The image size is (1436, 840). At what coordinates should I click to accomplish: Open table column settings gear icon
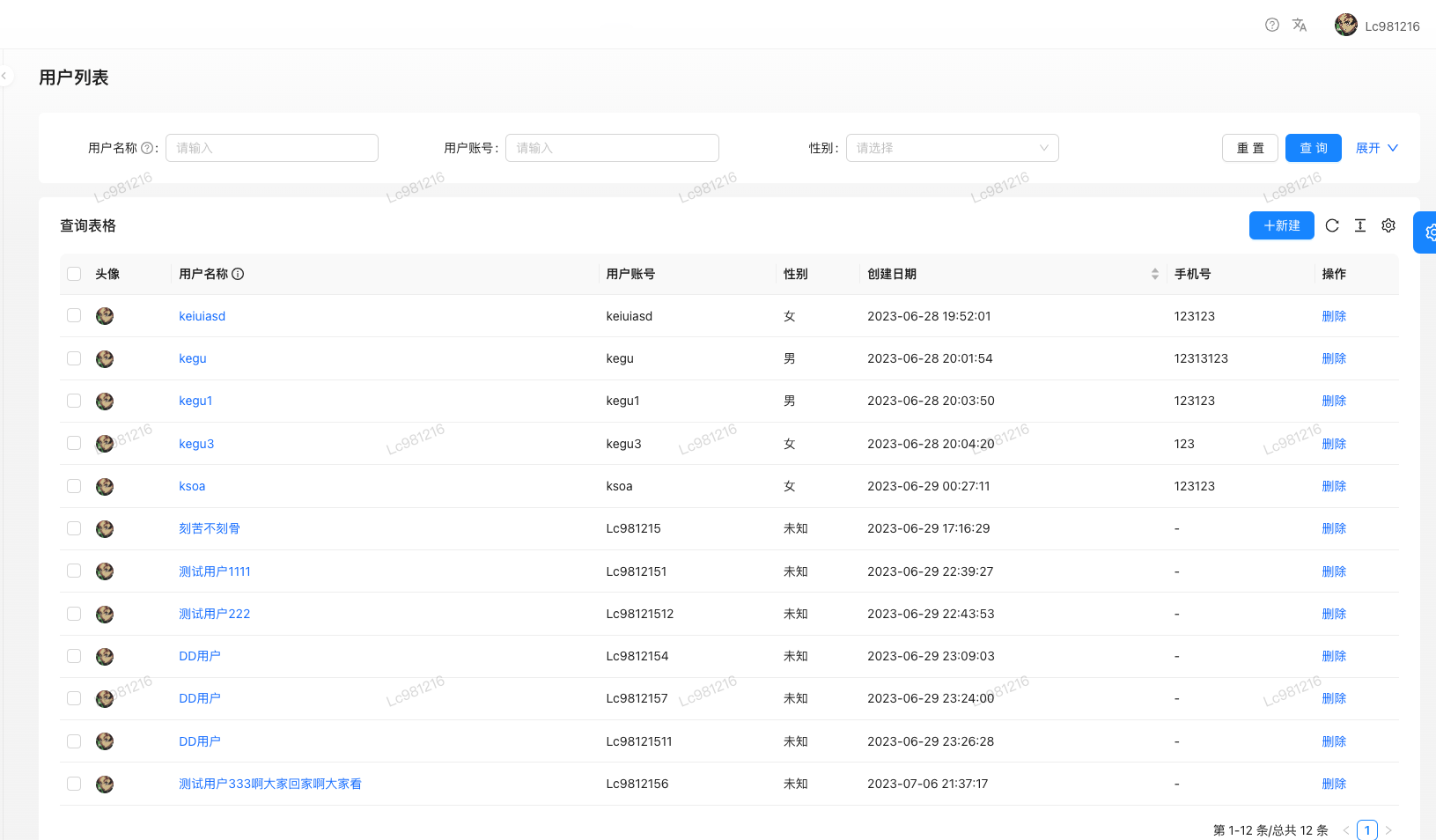click(x=1388, y=225)
